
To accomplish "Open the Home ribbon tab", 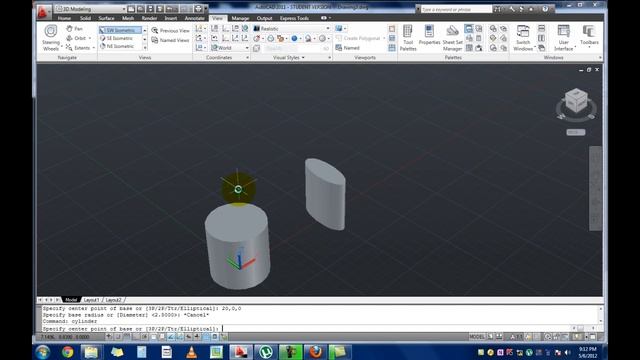I will [x=64, y=18].
